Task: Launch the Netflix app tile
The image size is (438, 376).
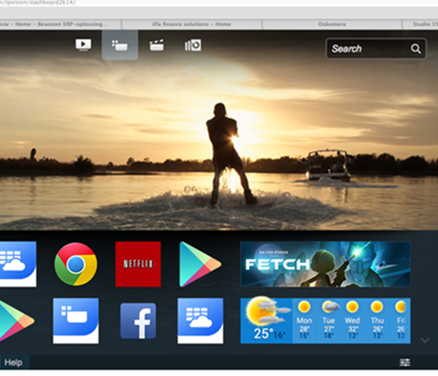Action: (x=138, y=264)
